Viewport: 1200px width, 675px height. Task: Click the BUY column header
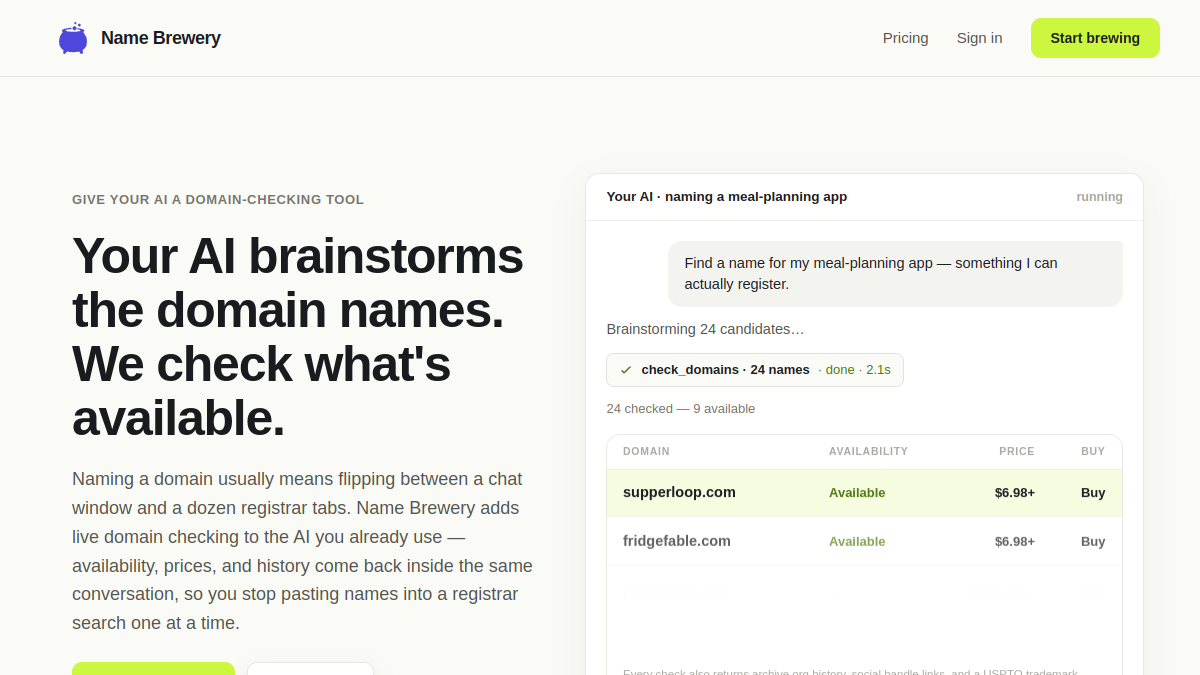(x=1093, y=451)
